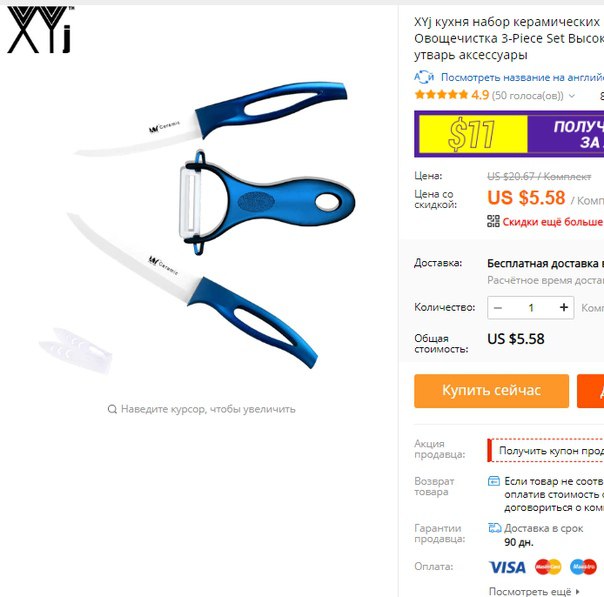The image size is (604, 597).
Task: Click the XYJ brand logo
Action: (40, 30)
